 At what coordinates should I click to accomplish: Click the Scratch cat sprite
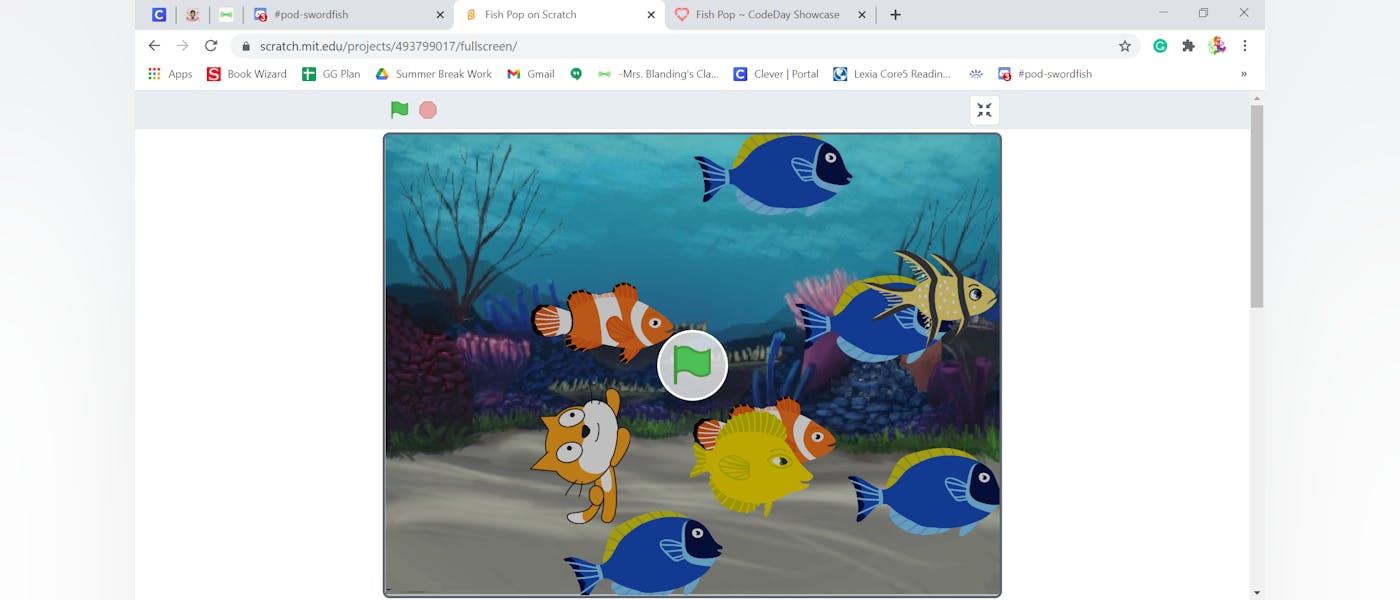pos(581,457)
